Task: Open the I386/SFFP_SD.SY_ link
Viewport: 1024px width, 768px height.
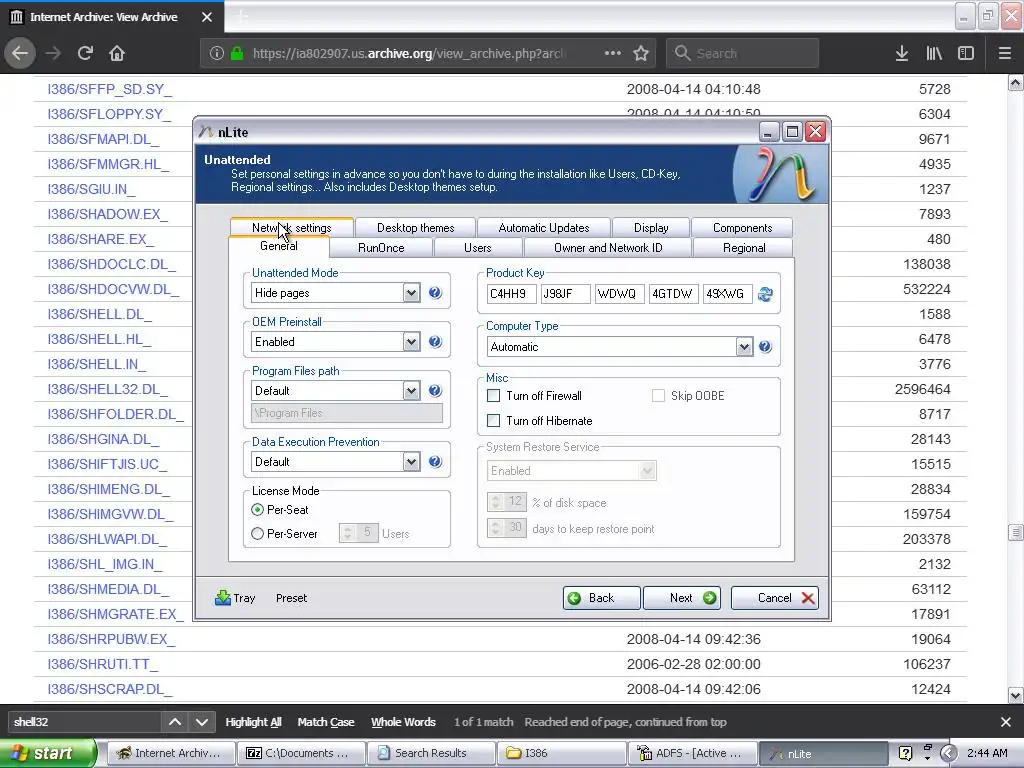Action: coord(110,89)
